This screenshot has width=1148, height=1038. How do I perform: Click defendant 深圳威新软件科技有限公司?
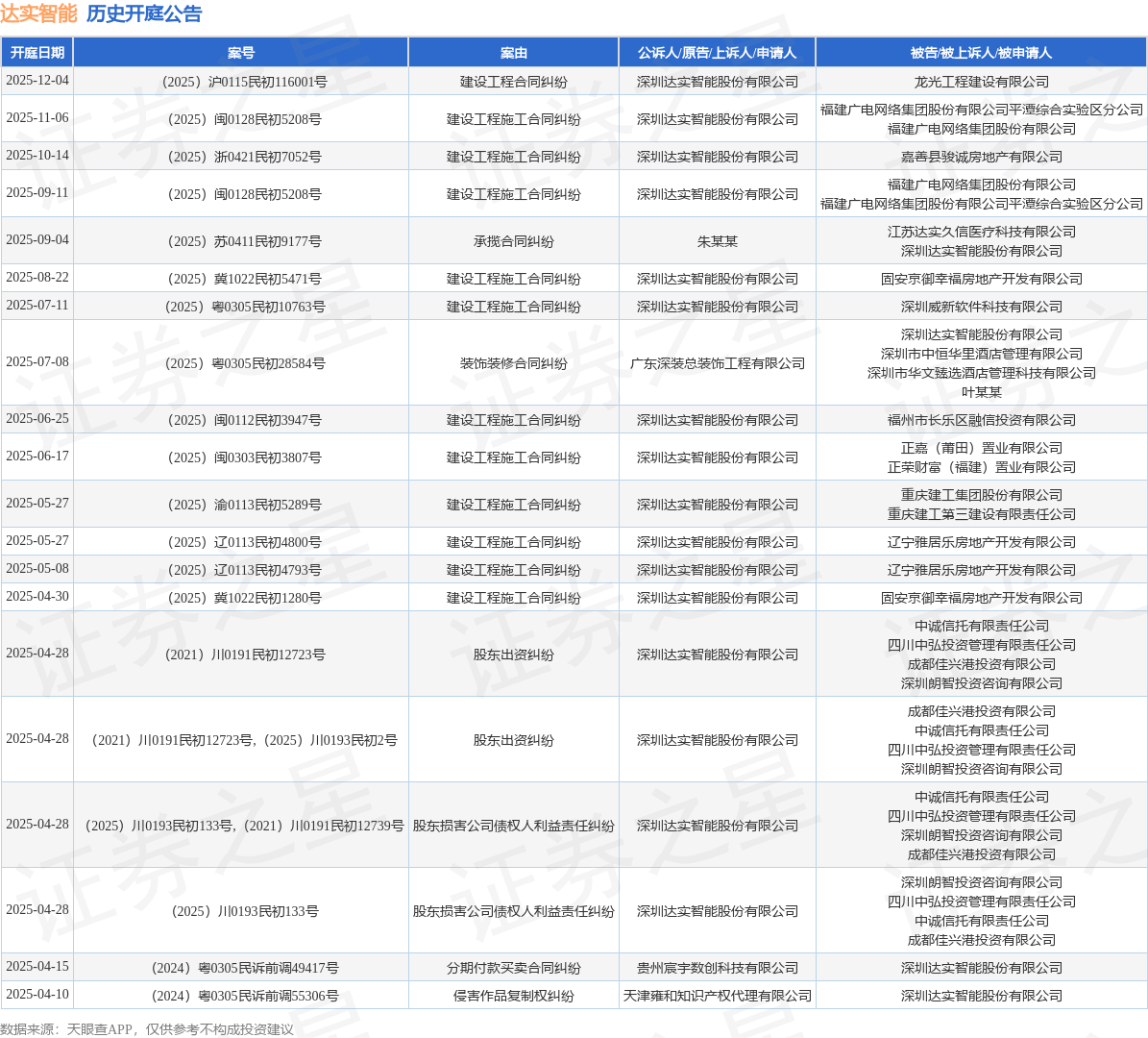[981, 307]
